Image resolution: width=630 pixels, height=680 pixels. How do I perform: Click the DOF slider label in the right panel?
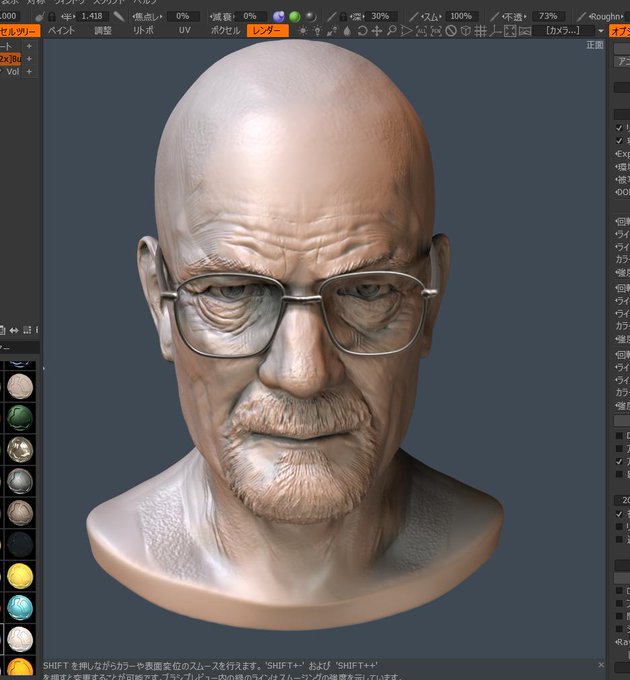pos(623,192)
